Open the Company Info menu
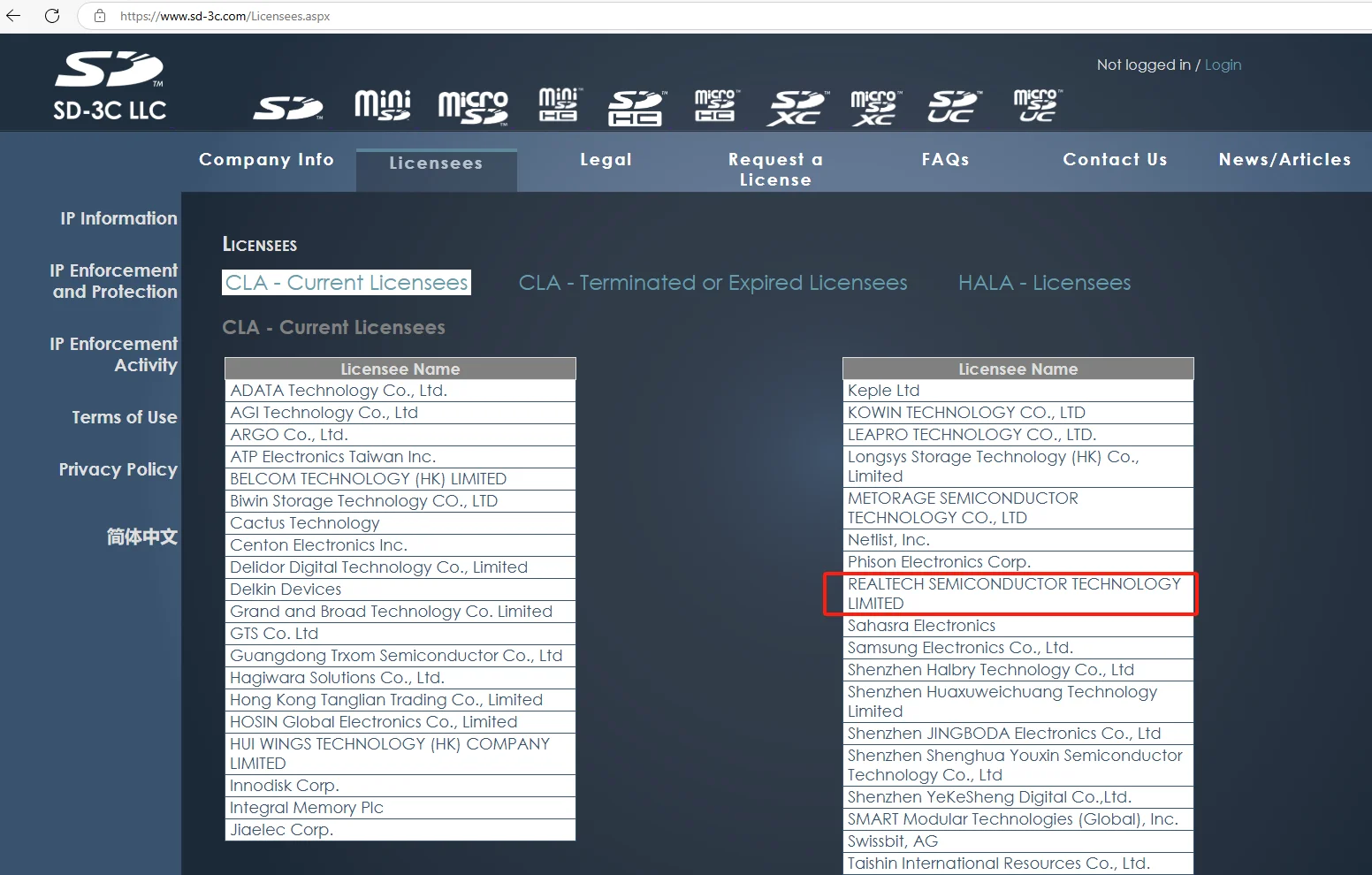This screenshot has width=1372, height=875. [266, 159]
